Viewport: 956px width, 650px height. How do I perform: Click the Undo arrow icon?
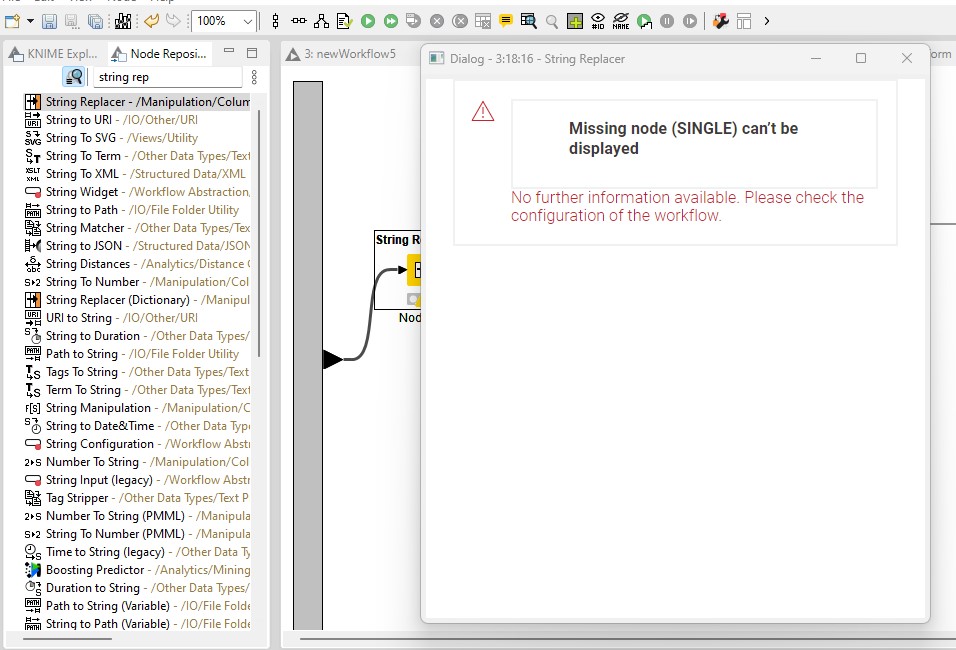click(x=151, y=20)
